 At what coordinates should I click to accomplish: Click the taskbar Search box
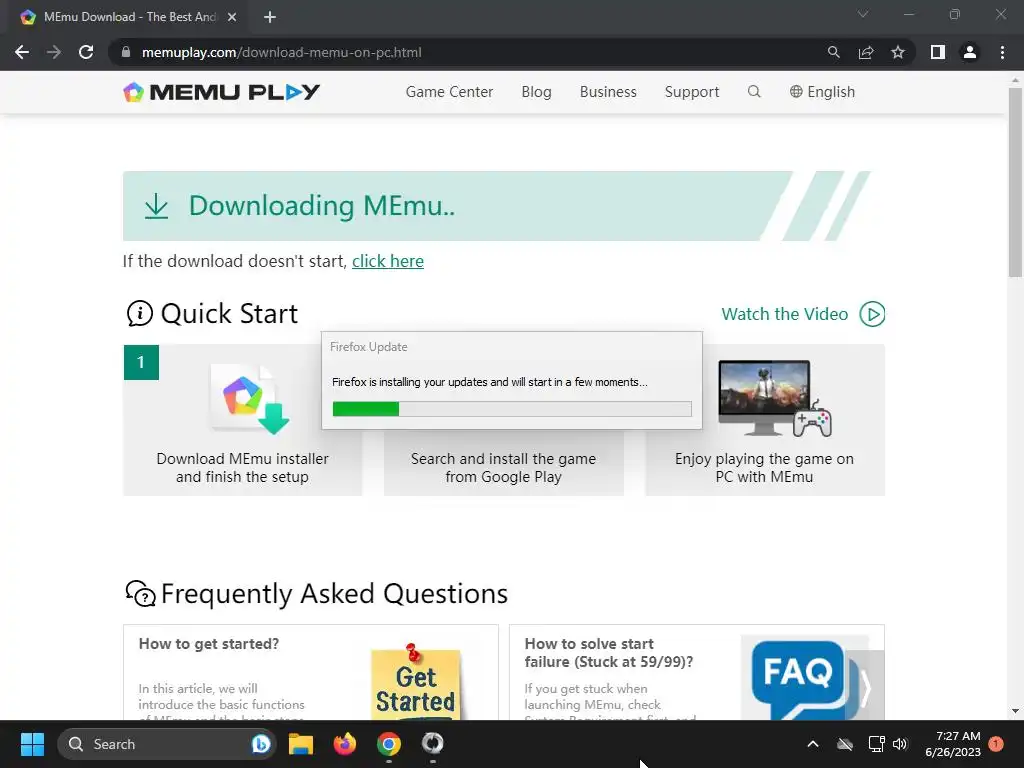(167, 744)
